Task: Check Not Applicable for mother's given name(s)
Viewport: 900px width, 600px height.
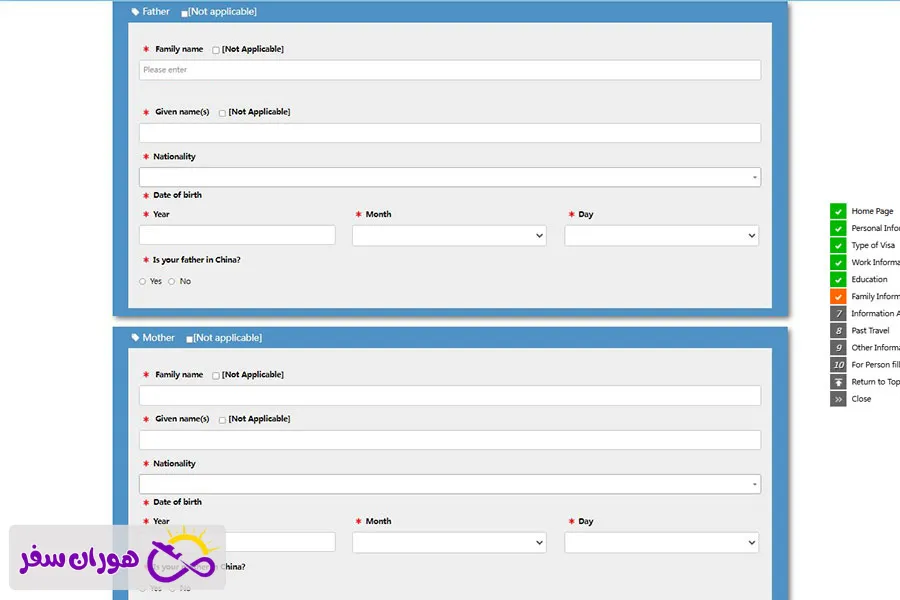Action: (x=222, y=420)
